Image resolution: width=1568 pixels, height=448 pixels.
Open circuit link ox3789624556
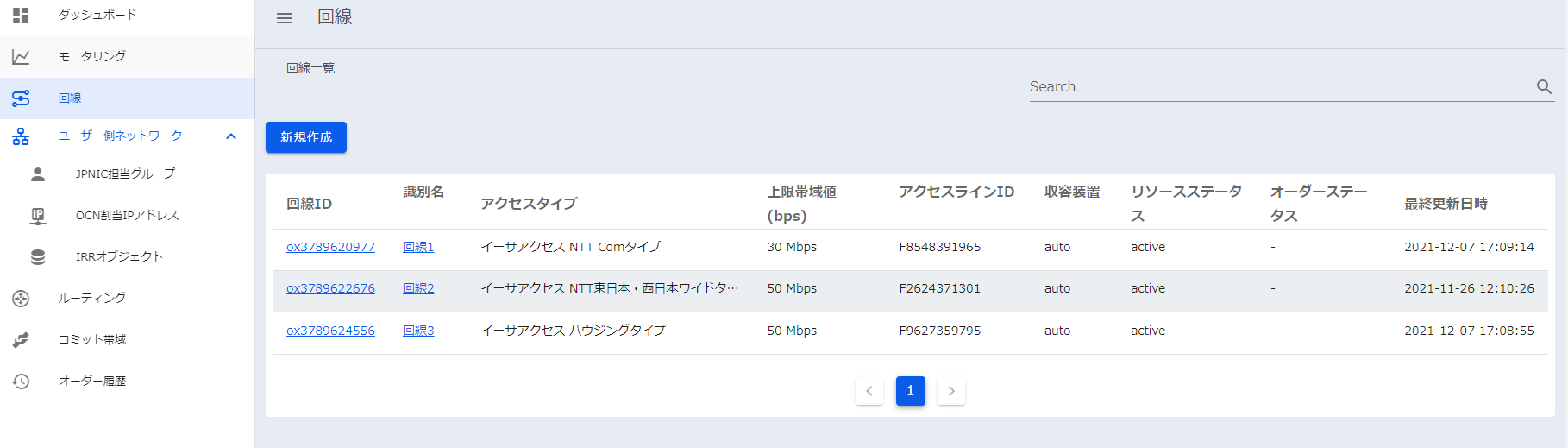point(330,331)
